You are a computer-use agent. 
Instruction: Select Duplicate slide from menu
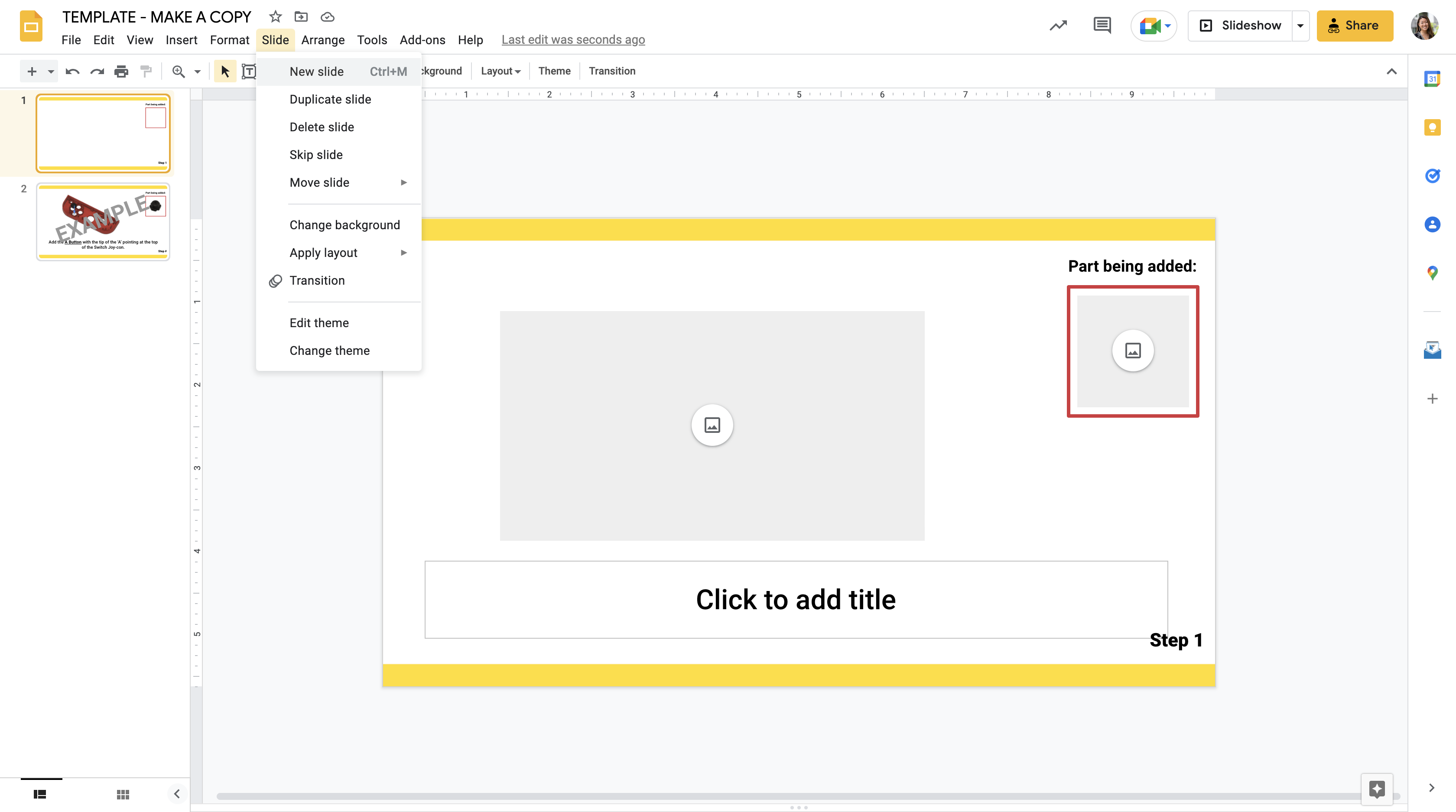(330, 100)
